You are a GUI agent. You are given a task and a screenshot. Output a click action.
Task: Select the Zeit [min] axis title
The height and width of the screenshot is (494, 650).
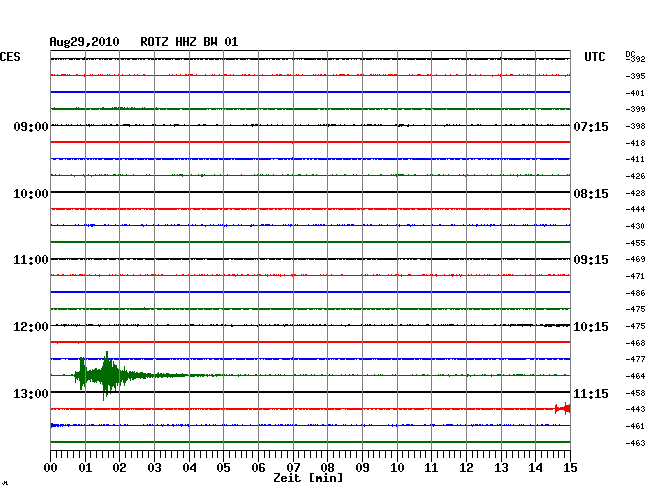click(x=308, y=478)
